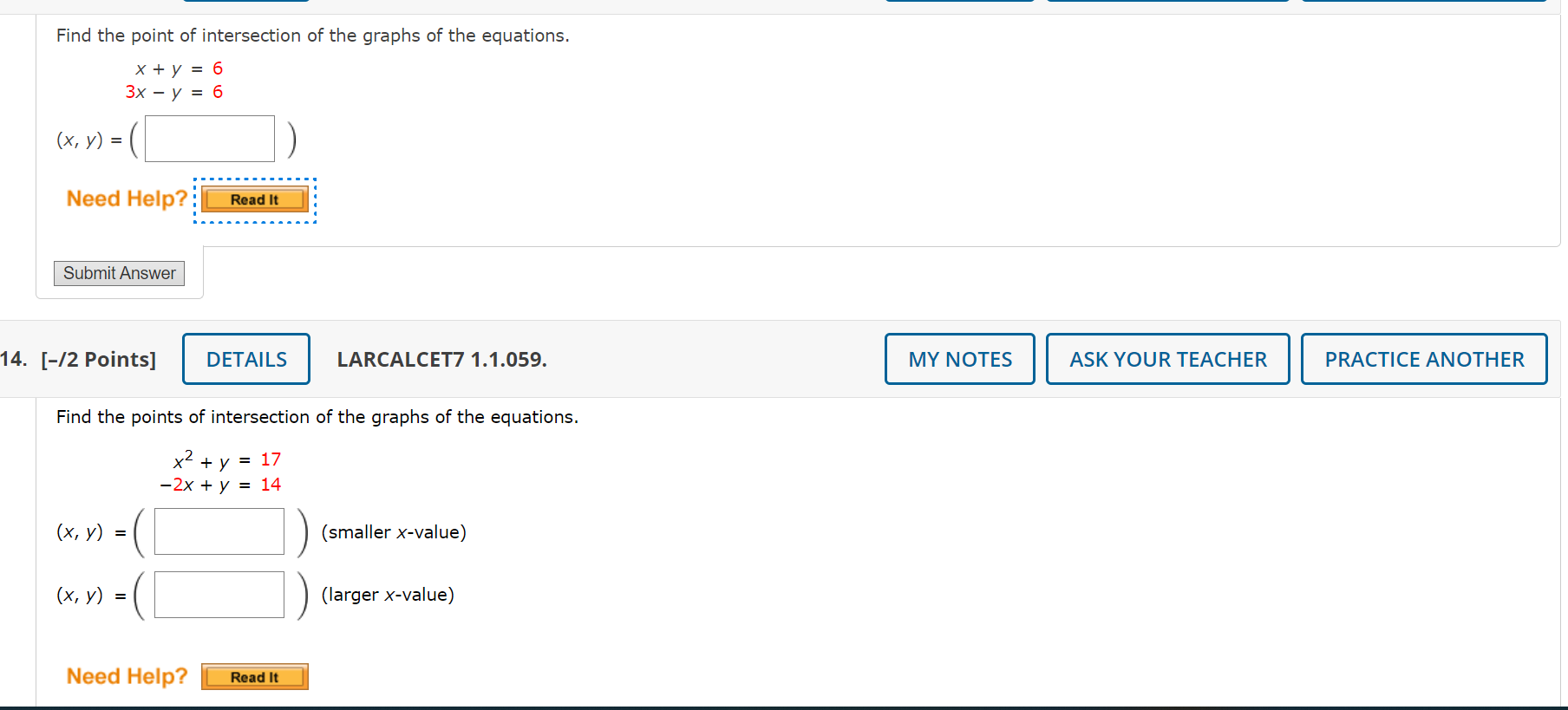Viewport: 1568px width, 710px height.
Task: Select the larger x-value answer box
Action: [219, 594]
